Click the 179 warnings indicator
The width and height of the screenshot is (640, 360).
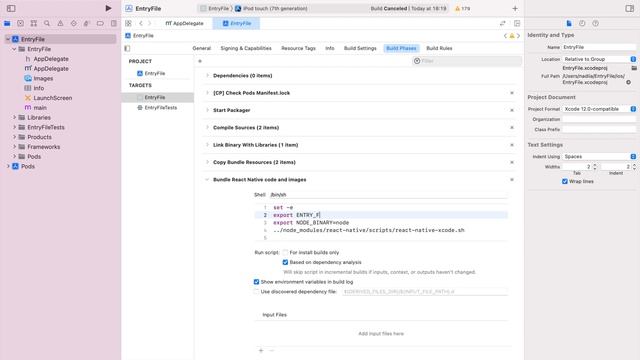[462, 8]
